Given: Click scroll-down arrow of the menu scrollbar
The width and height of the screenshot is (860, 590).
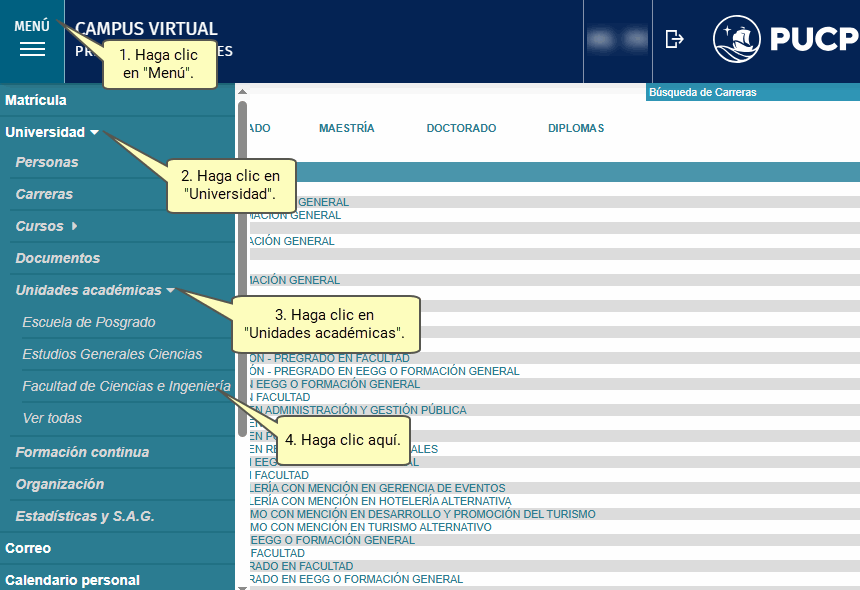Looking at the screenshot, I should (242, 587).
